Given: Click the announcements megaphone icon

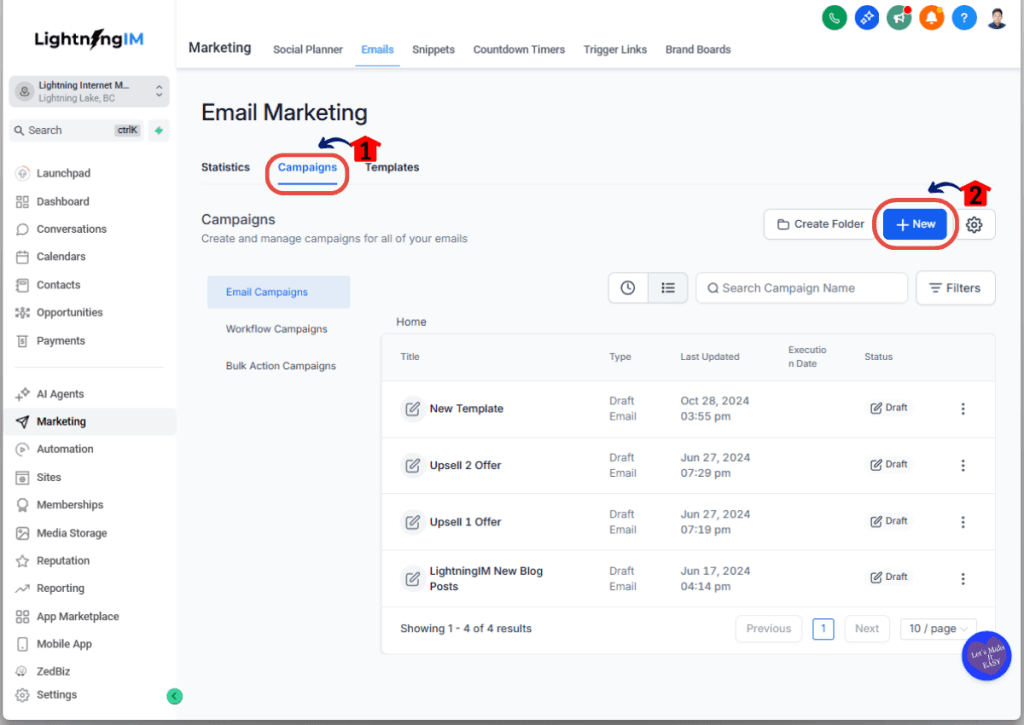Looking at the screenshot, I should (898, 17).
